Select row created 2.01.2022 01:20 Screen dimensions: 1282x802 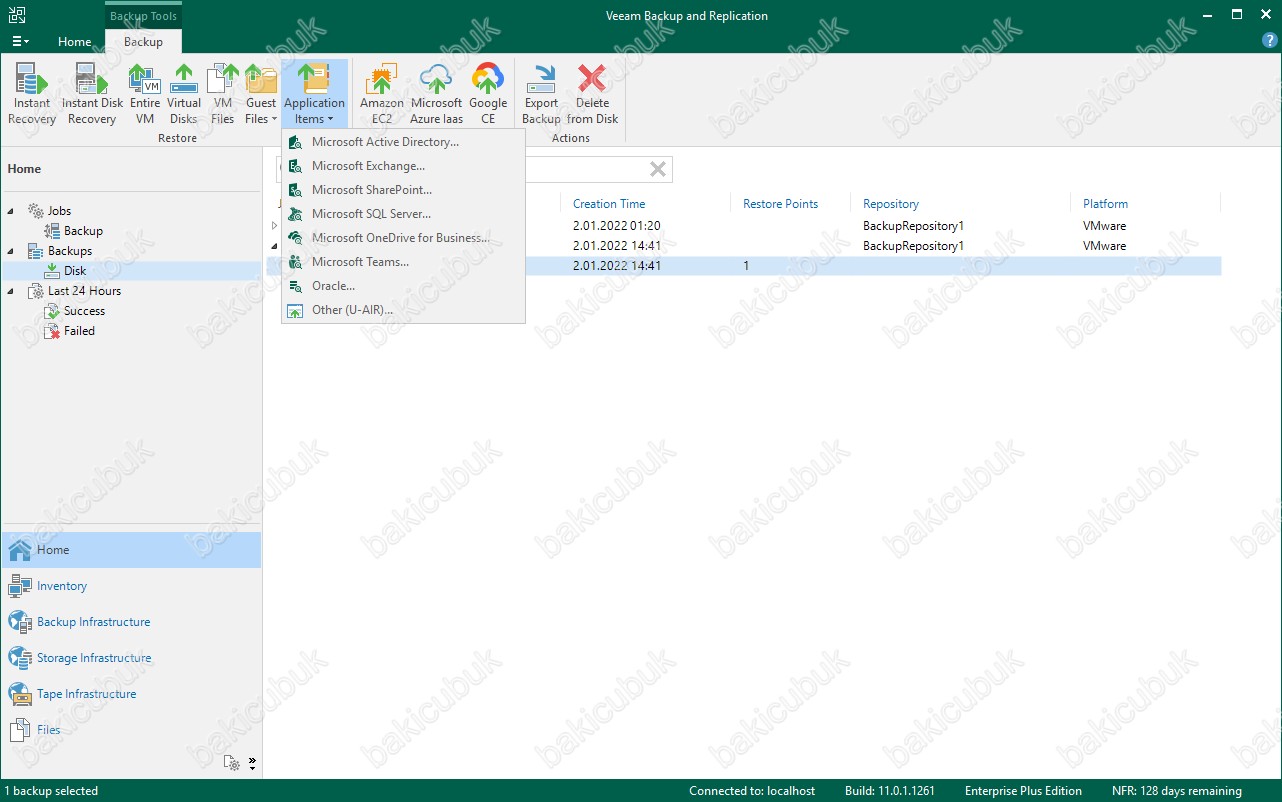(x=744, y=226)
